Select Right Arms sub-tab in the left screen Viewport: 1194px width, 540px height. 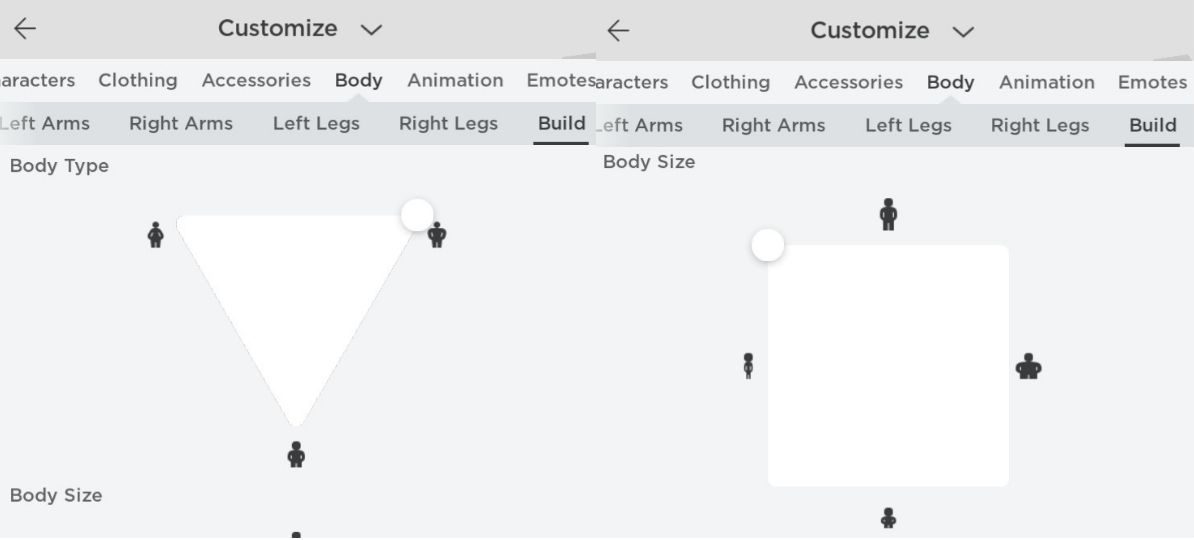pyautogui.click(x=181, y=124)
